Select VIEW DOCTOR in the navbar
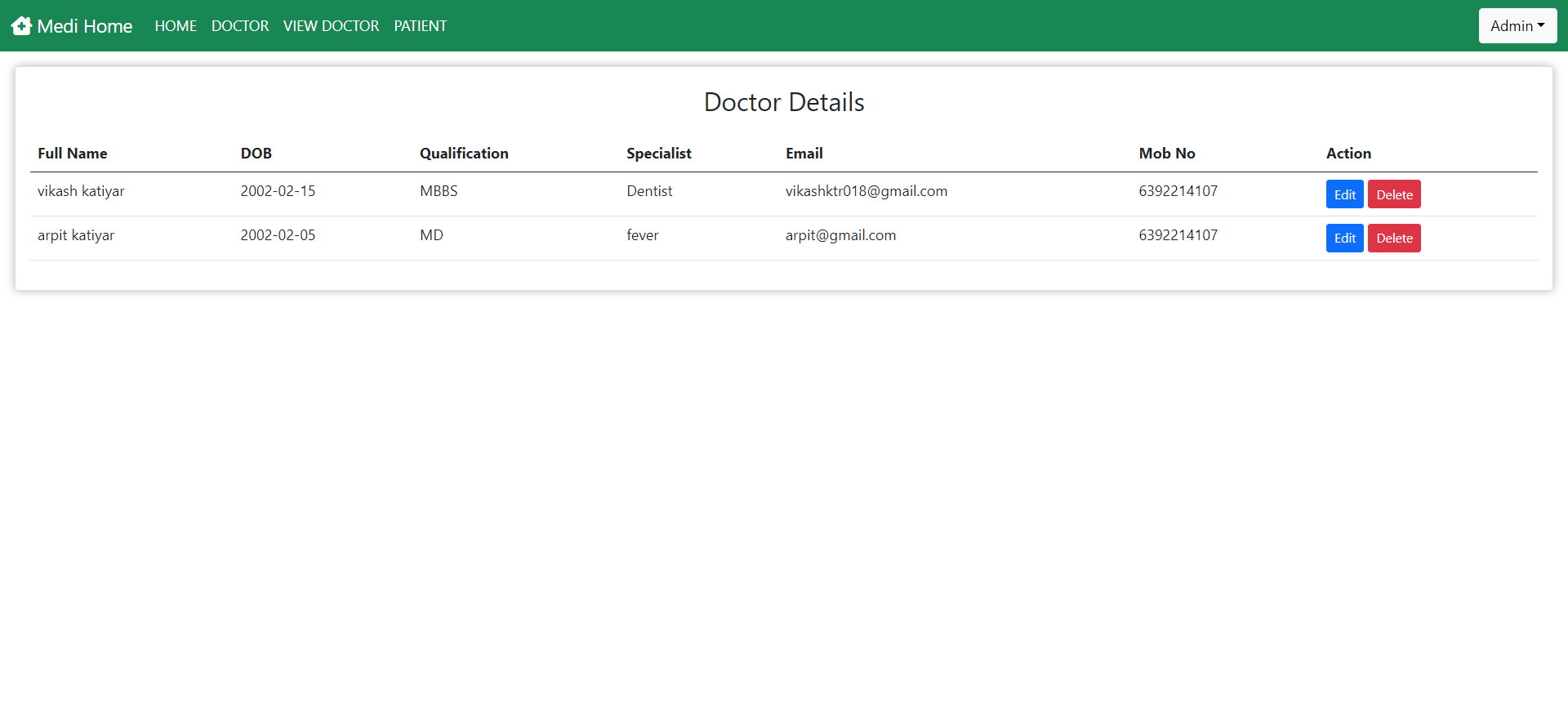1568x727 pixels. pos(331,26)
